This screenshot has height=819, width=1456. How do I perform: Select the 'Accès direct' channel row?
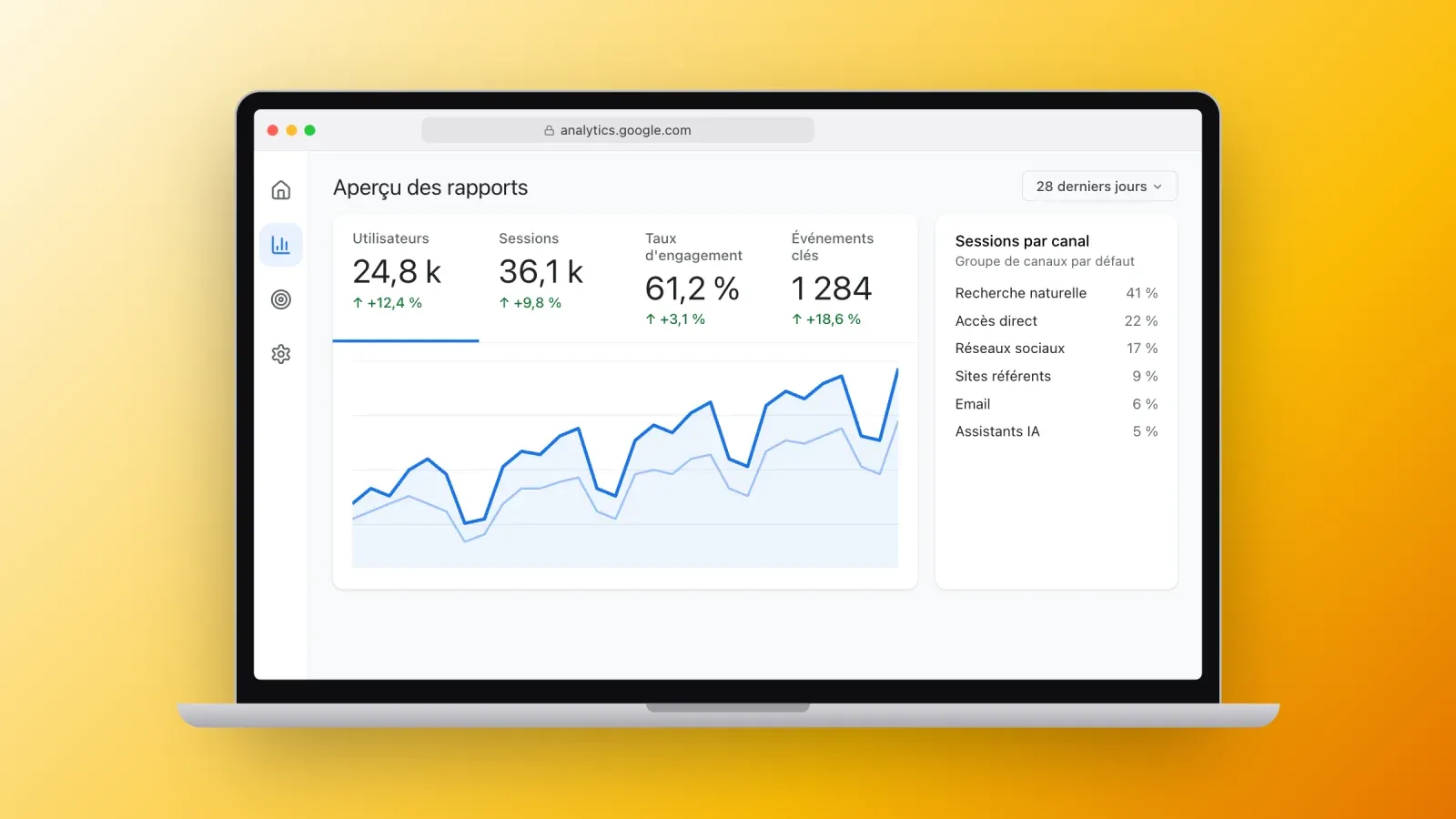tap(1057, 321)
